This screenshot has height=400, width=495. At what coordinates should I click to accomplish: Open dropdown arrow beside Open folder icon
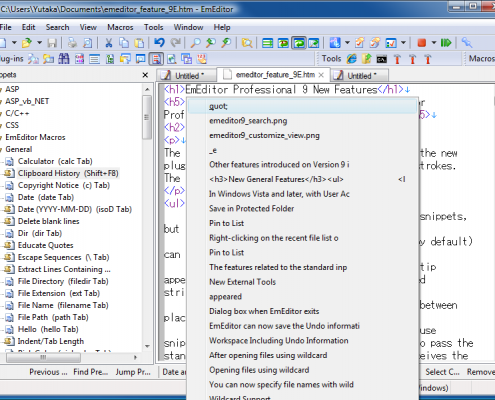point(39,43)
